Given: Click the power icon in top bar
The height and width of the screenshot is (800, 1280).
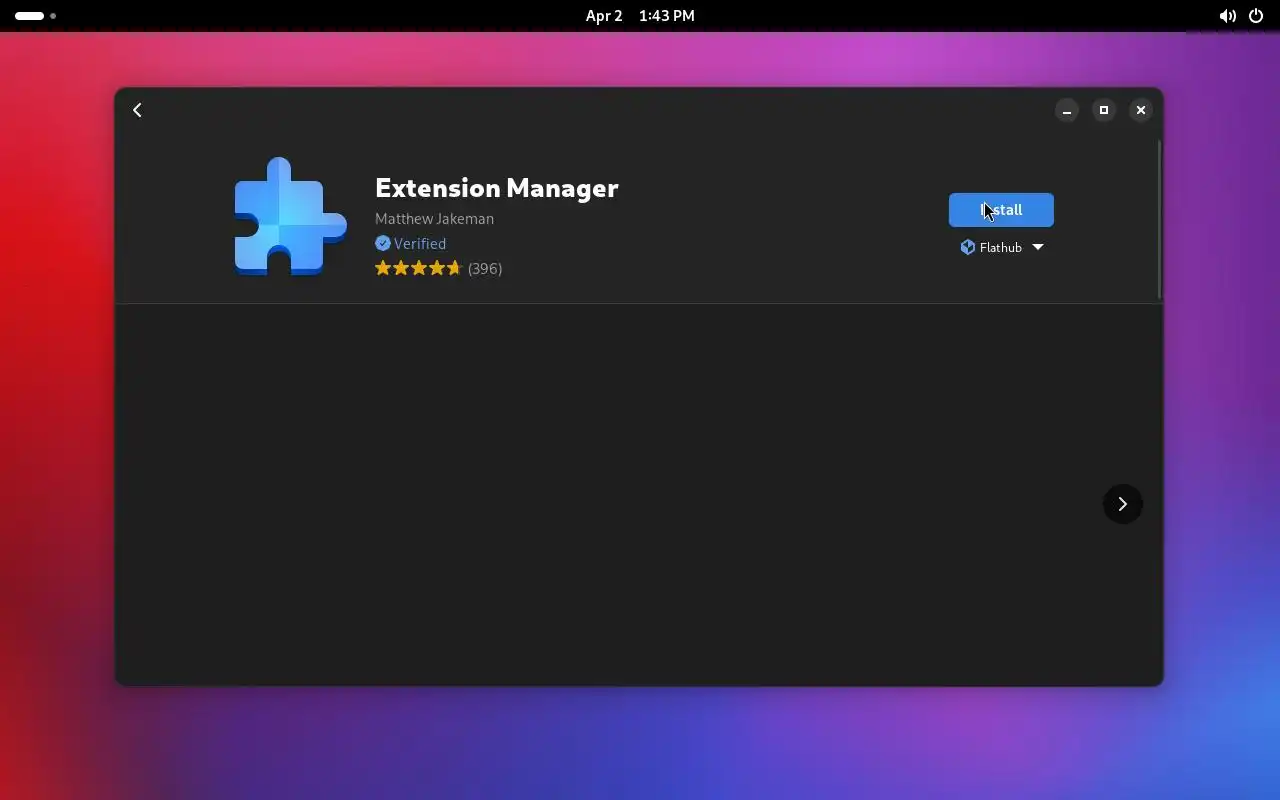Looking at the screenshot, I should pos(1256,16).
